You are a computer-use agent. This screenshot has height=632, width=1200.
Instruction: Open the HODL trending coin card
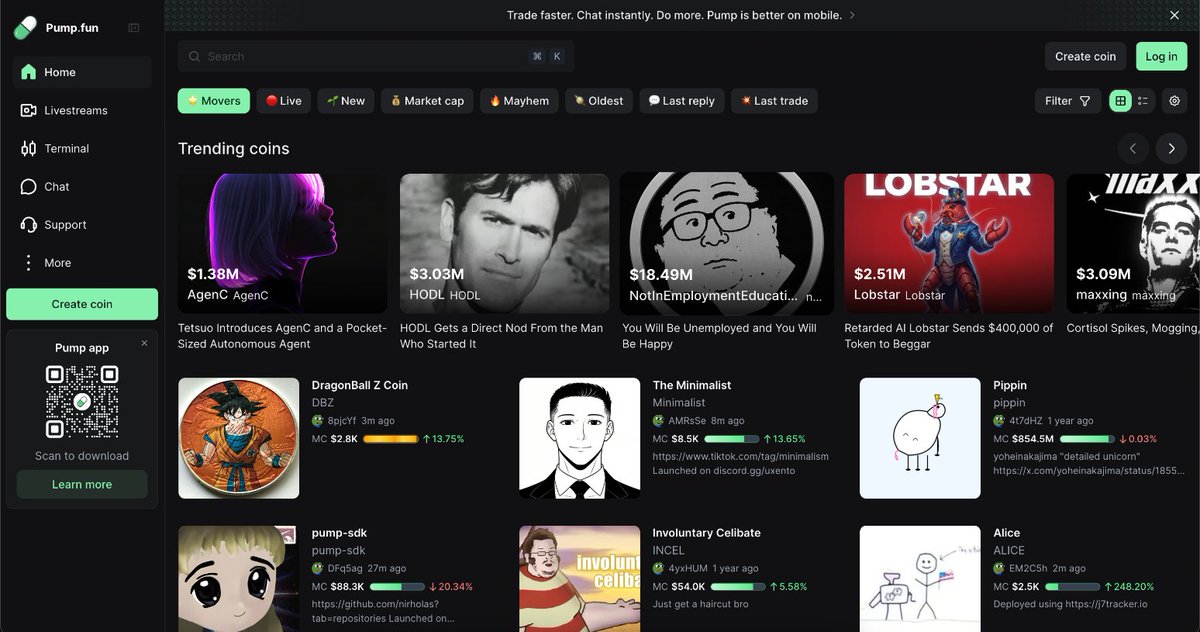pyautogui.click(x=504, y=243)
